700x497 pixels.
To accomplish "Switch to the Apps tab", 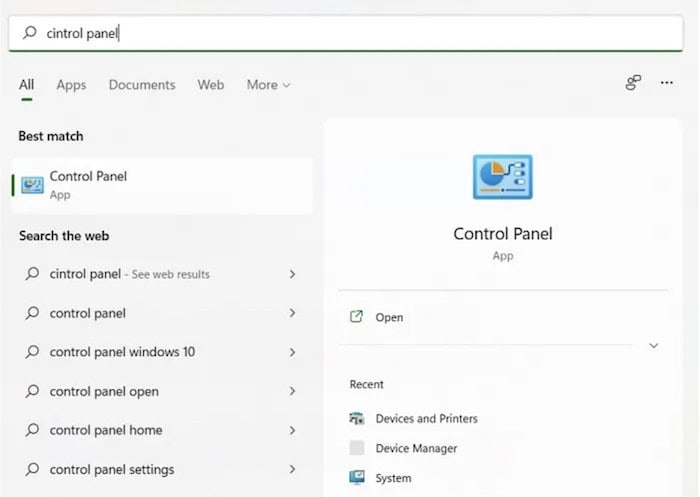I will (x=71, y=85).
